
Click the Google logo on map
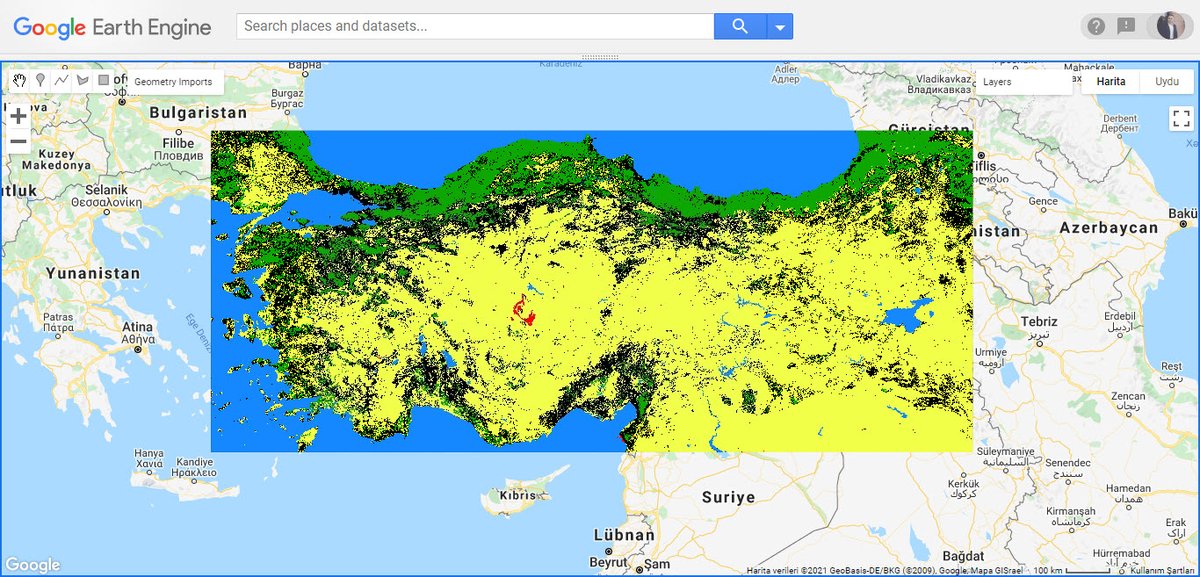click(33, 565)
